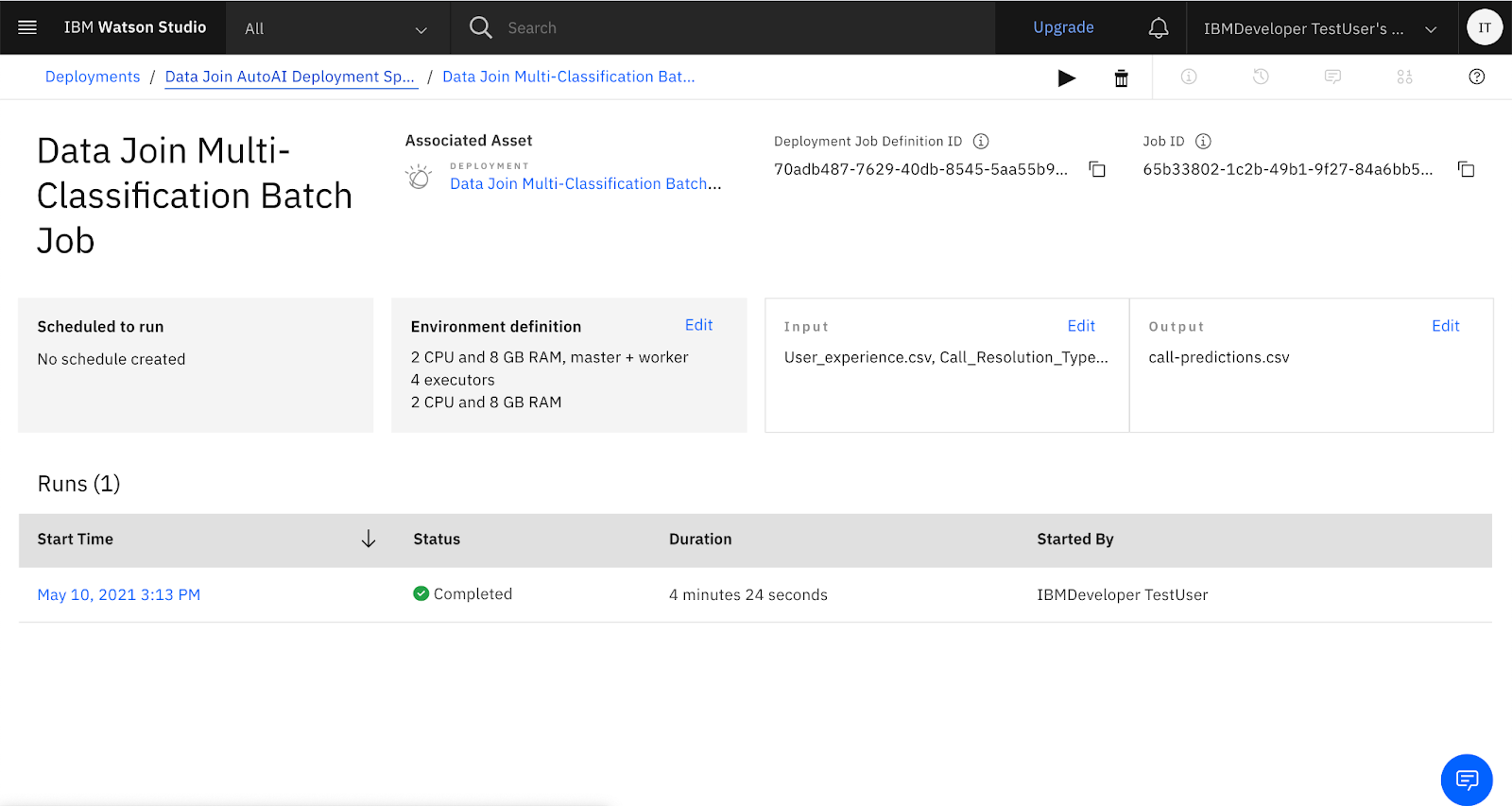
Task: Sort runs by Start Time arrow
Action: (x=369, y=539)
